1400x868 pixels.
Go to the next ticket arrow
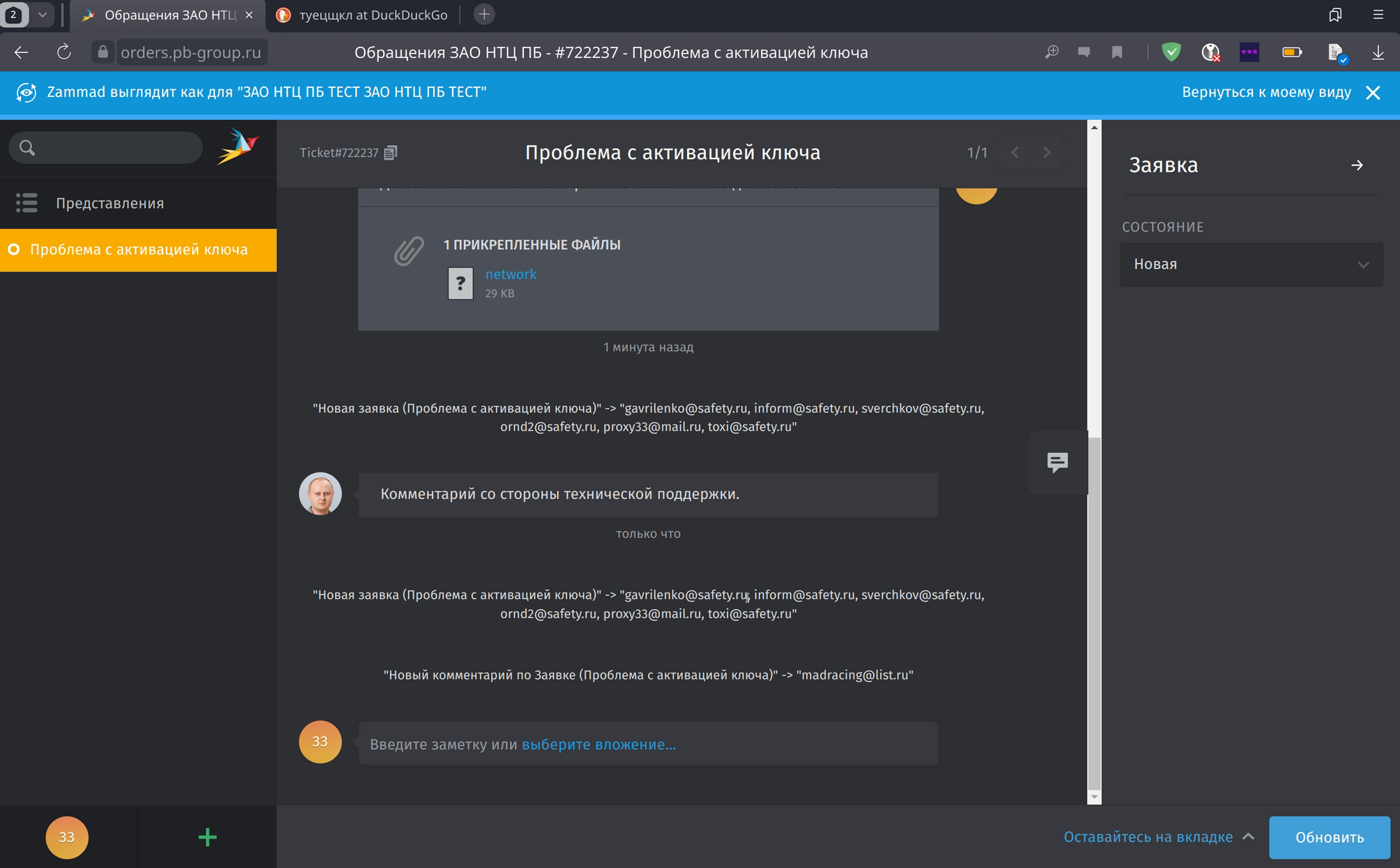[x=1047, y=152]
